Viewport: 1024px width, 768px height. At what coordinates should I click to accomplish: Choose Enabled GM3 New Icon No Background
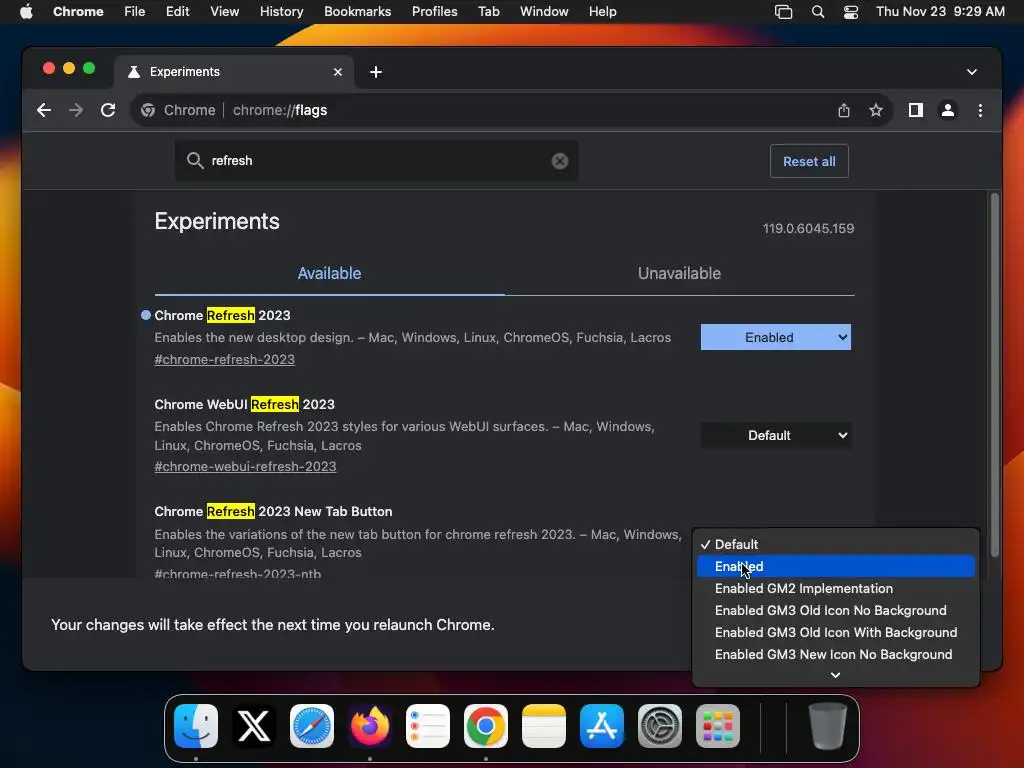click(836, 654)
